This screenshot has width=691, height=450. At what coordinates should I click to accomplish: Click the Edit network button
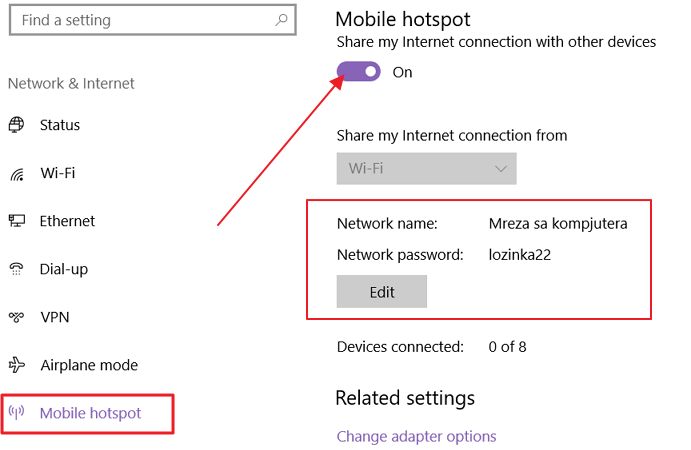coord(382,291)
